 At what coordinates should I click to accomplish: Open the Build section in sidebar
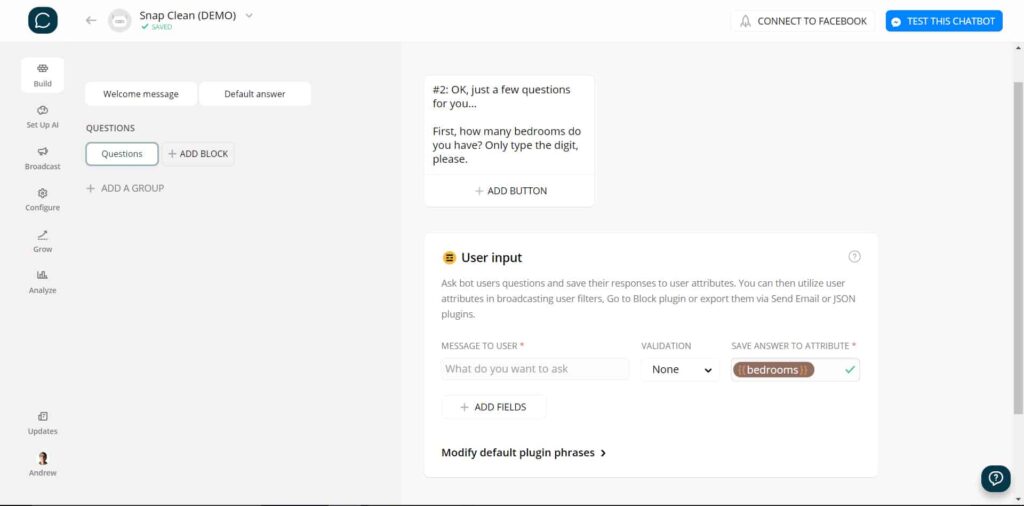42,74
